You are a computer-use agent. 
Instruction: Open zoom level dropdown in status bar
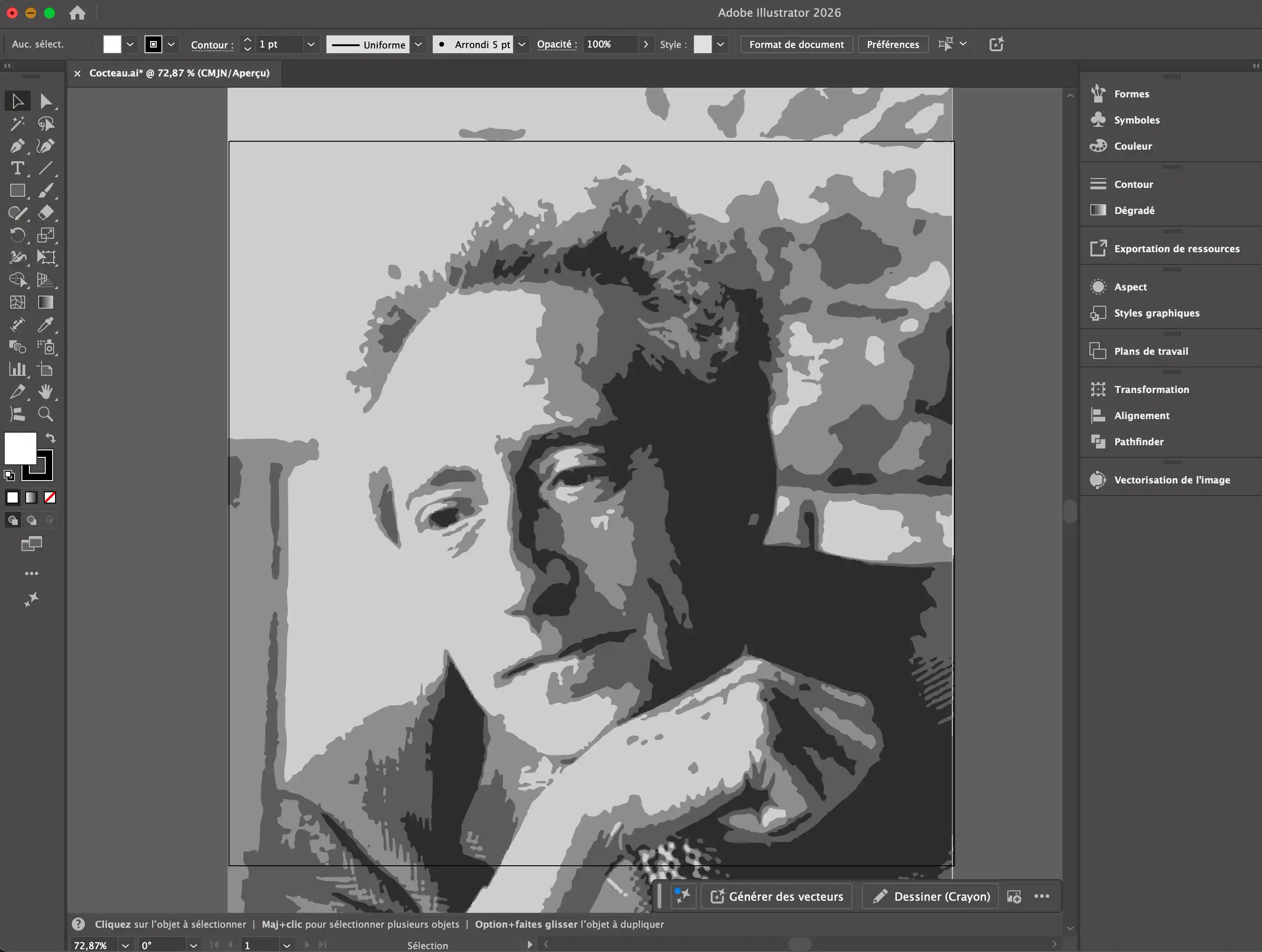click(125, 945)
